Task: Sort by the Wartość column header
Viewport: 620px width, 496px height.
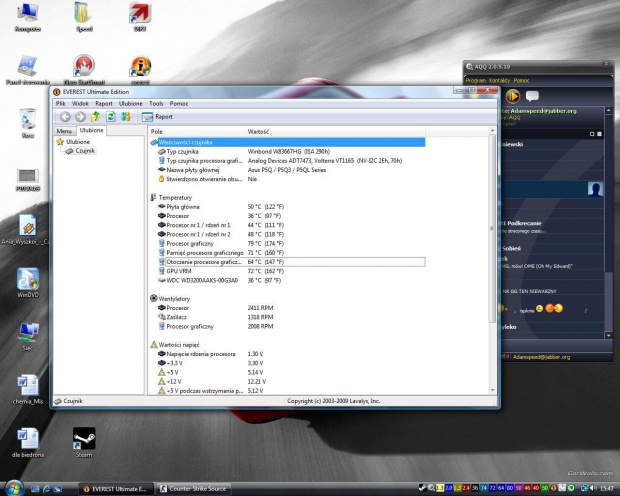Action: click(335, 132)
